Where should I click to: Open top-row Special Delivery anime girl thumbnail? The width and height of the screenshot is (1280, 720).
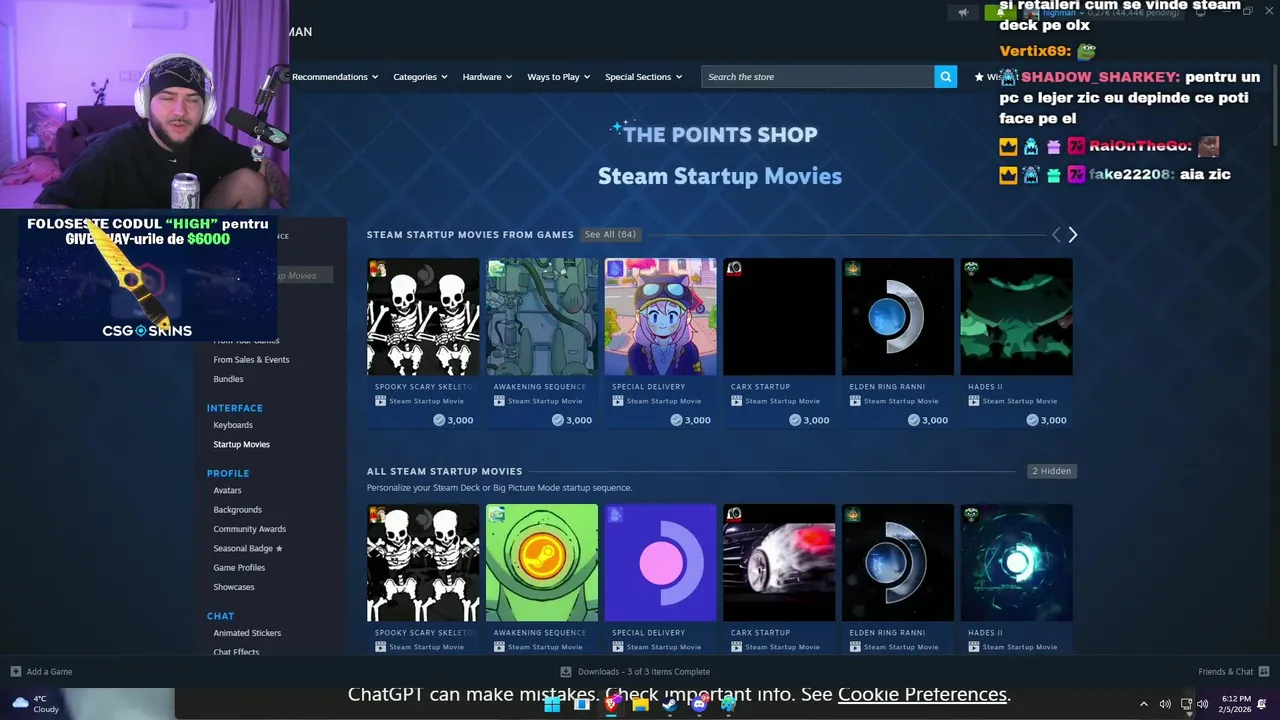(660, 316)
